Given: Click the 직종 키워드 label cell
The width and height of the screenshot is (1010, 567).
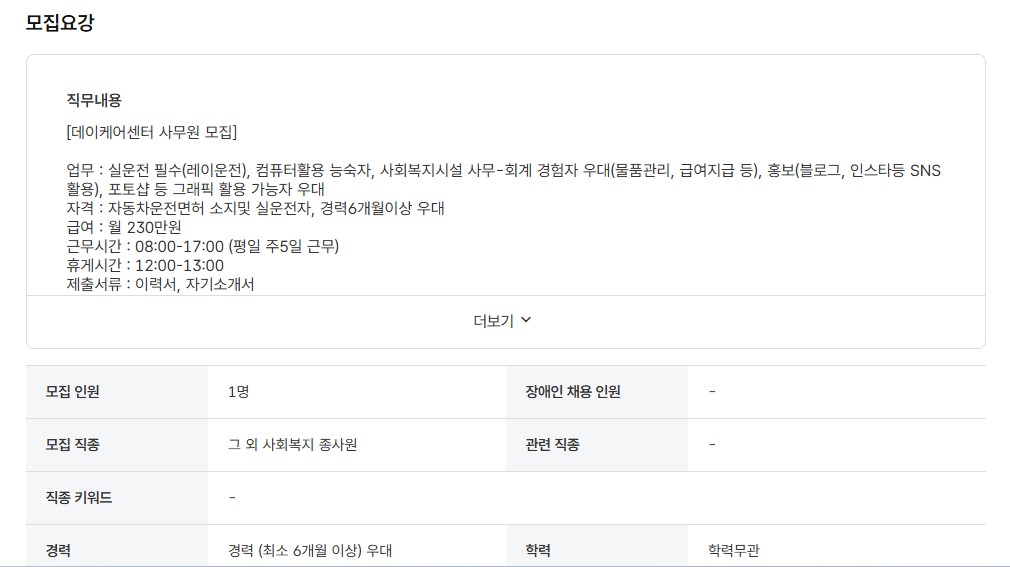Looking at the screenshot, I should click(117, 497).
